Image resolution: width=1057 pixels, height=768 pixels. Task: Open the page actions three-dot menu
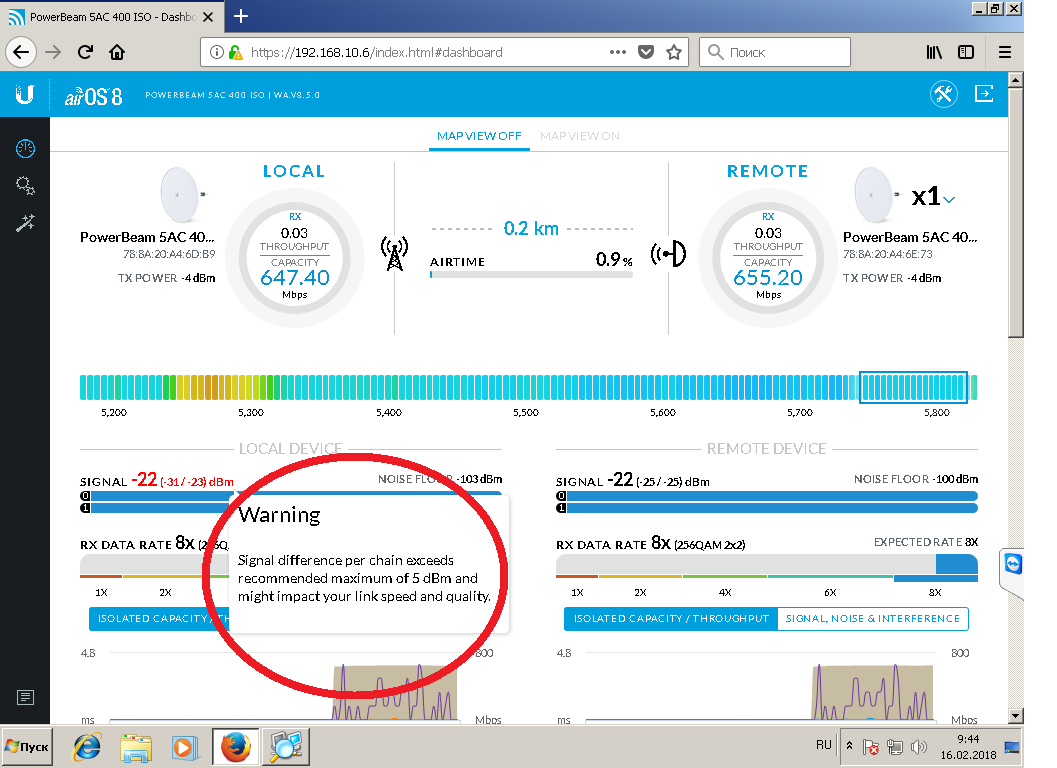(x=617, y=52)
